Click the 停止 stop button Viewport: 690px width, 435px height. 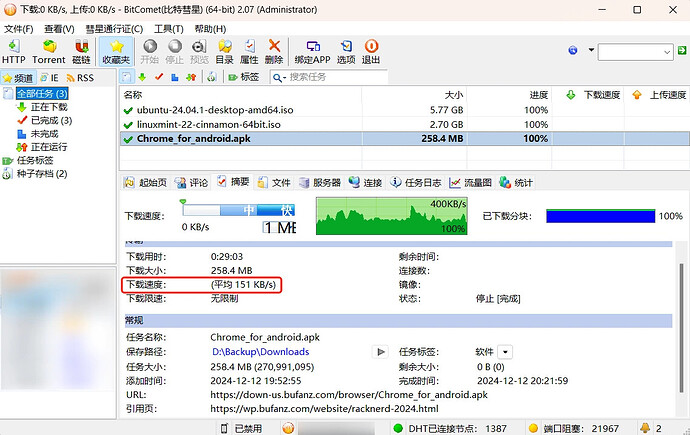coord(174,51)
